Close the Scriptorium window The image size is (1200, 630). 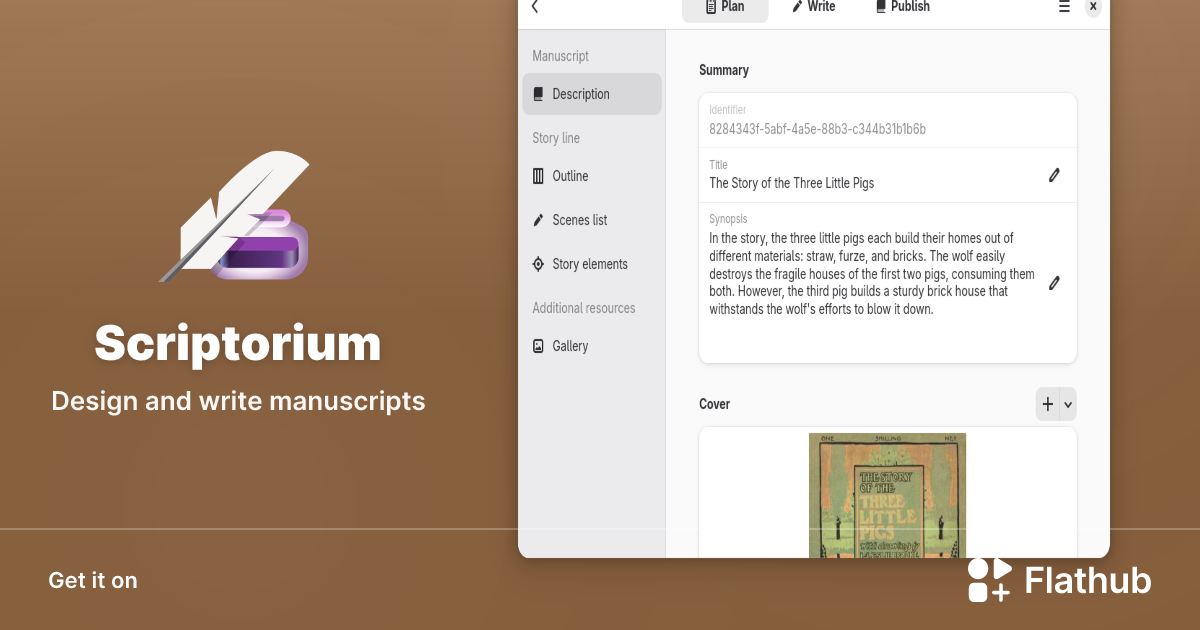point(1093,7)
